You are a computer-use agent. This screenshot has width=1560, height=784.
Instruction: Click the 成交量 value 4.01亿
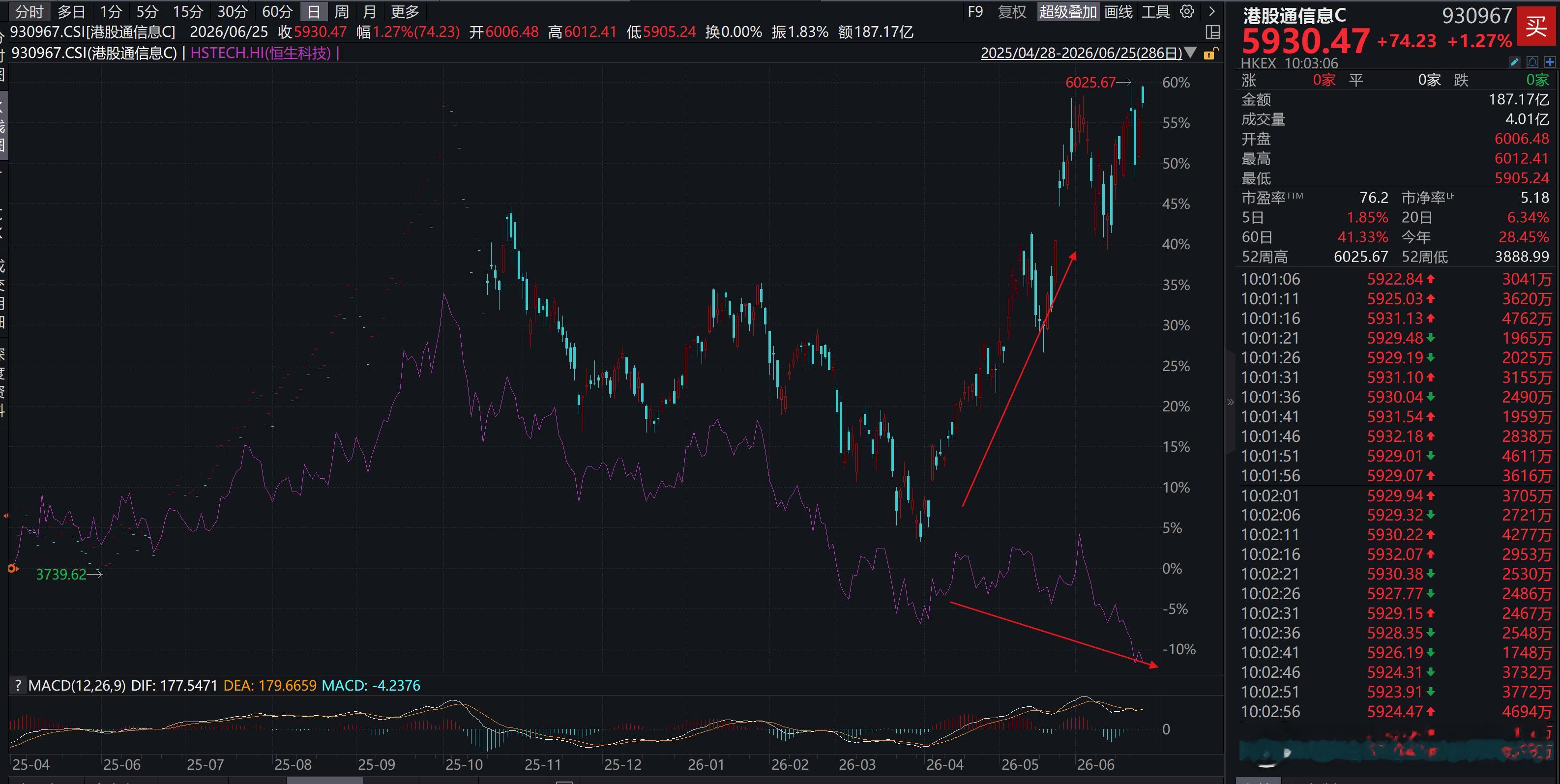1527,119
